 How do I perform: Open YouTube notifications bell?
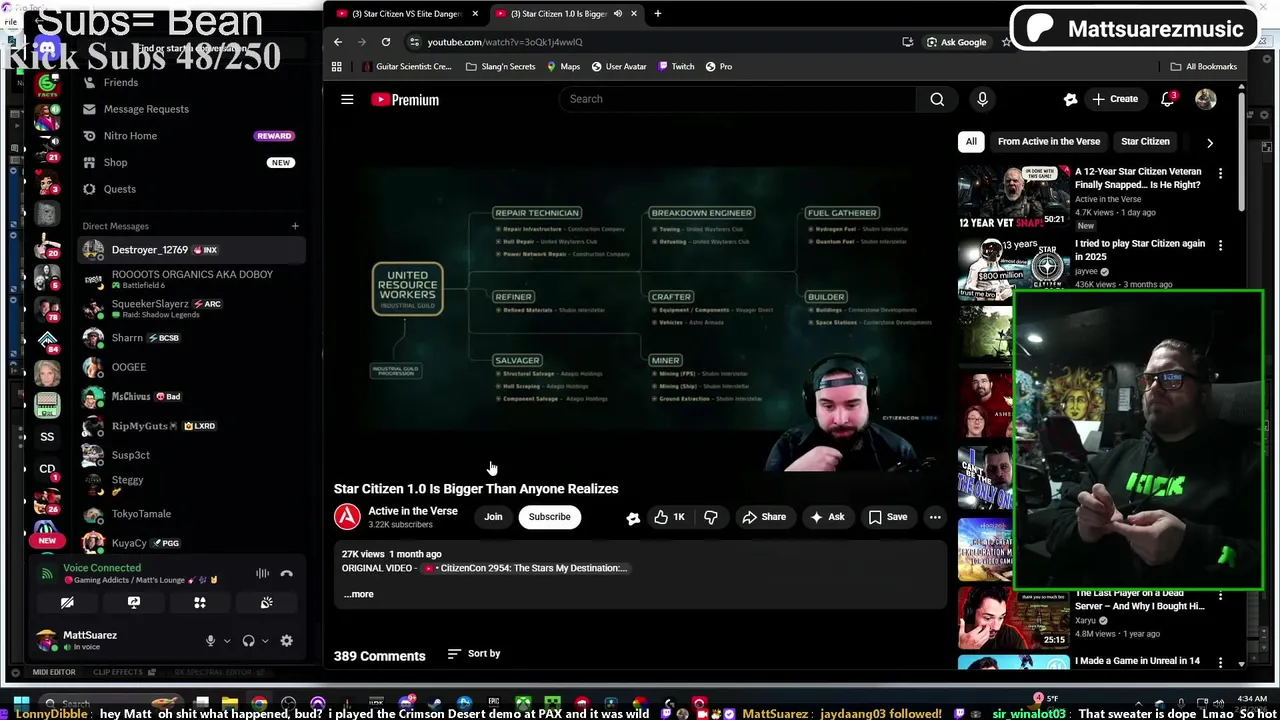1168,99
